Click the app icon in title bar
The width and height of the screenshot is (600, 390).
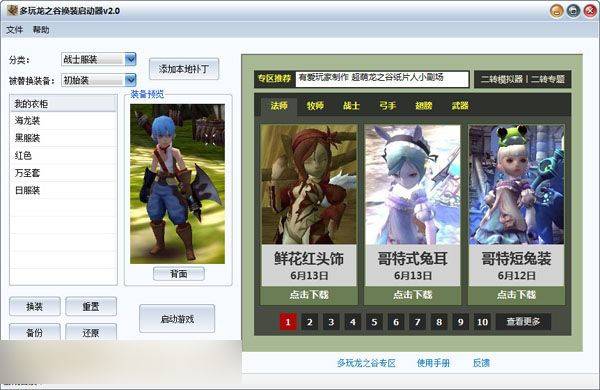(x=12, y=10)
